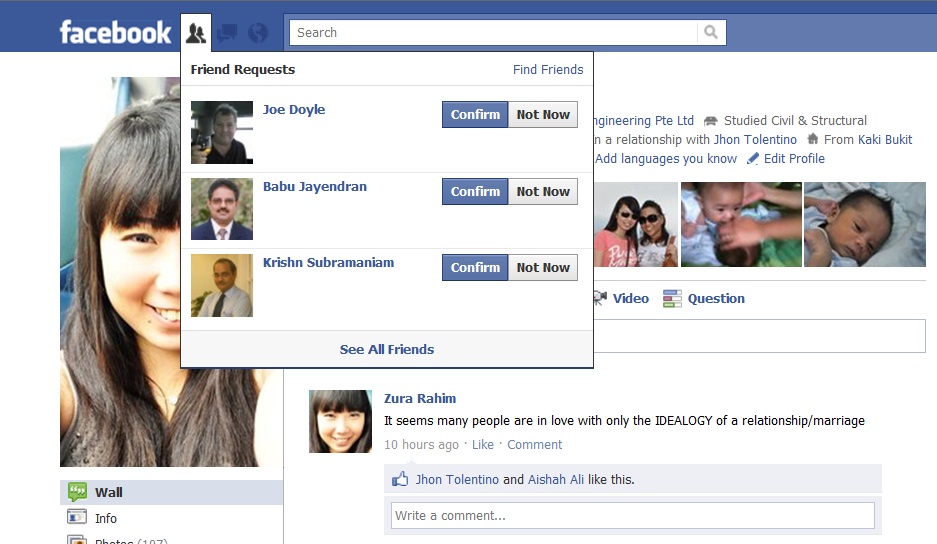Screen dimensions: 937x544
Task: Open Zura Rahim's name link on post
Action: tap(419, 398)
